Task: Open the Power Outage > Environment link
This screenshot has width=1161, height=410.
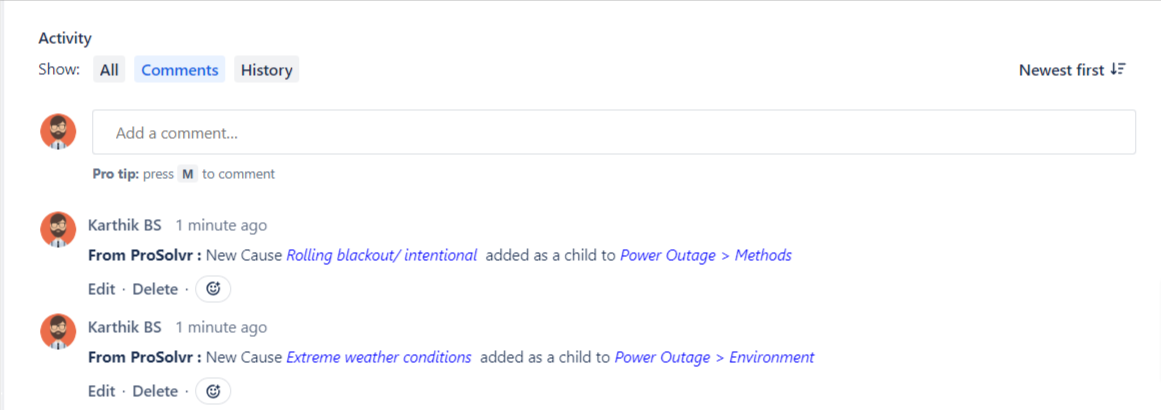Action: [715, 357]
